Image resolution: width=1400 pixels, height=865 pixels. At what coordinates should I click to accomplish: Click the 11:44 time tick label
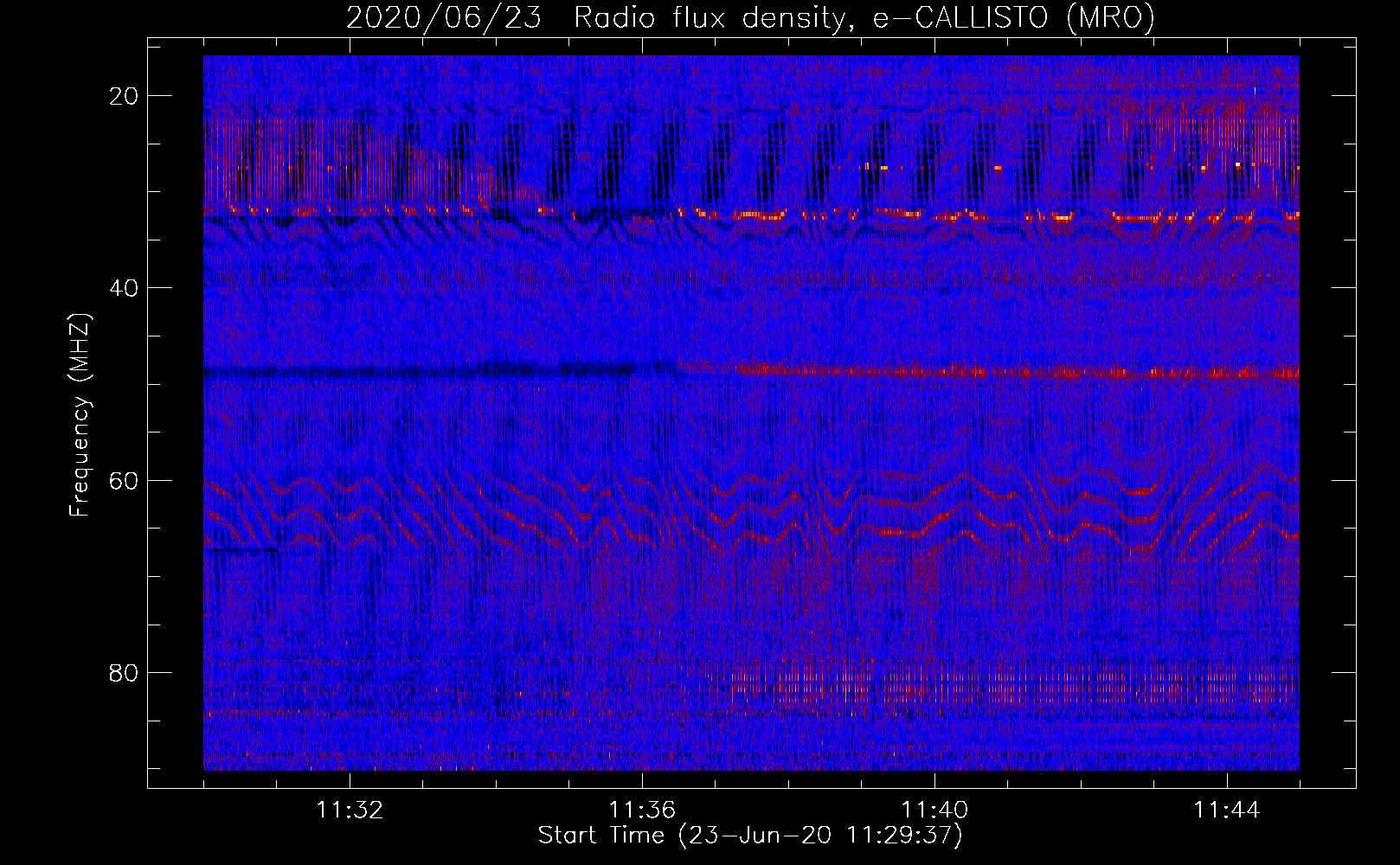[1227, 811]
